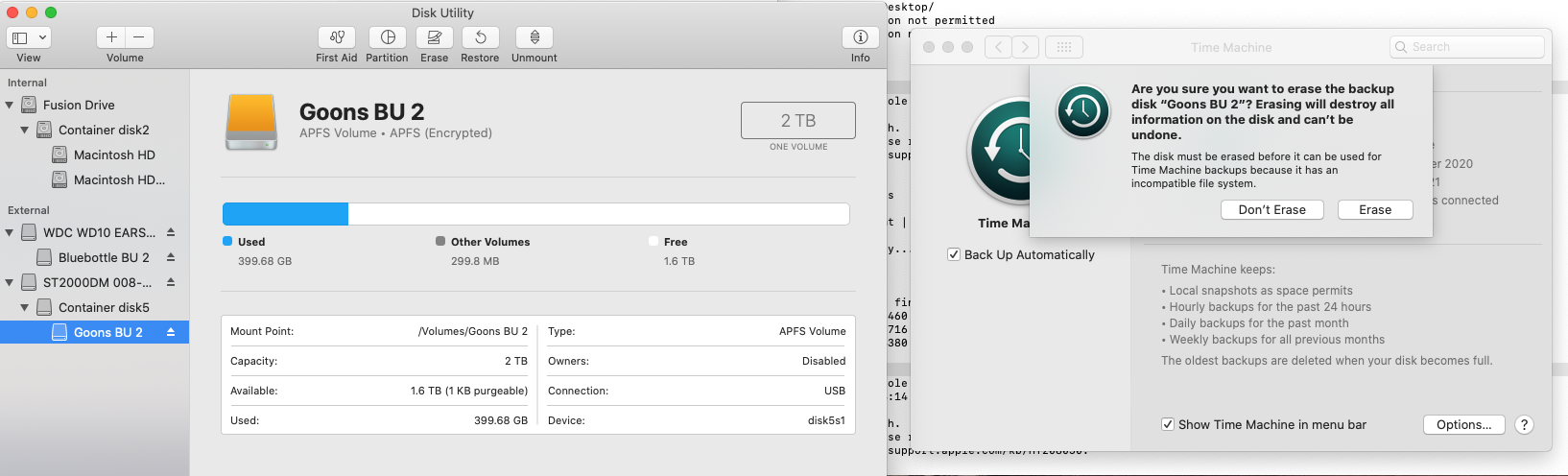Image resolution: width=1568 pixels, height=476 pixels.
Task: Select the Macintosh HD volume
Action: pyautogui.click(x=94, y=155)
